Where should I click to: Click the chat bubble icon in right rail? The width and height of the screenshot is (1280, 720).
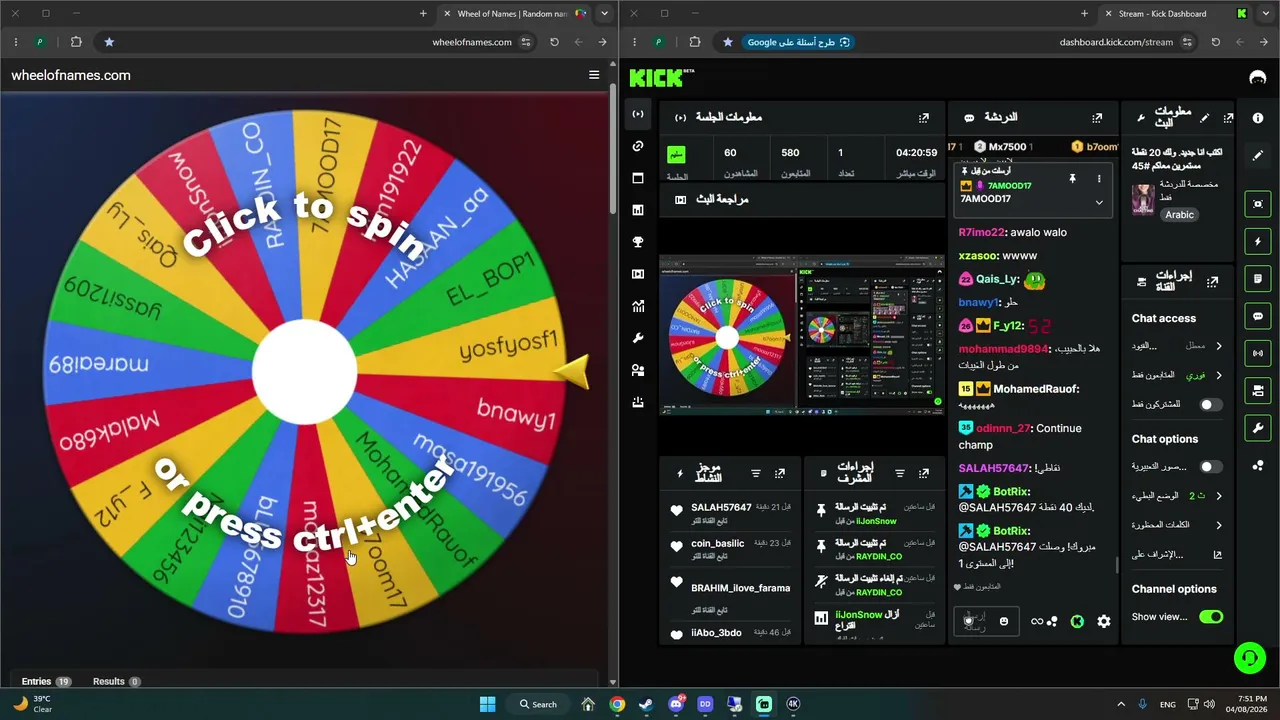click(x=1258, y=316)
